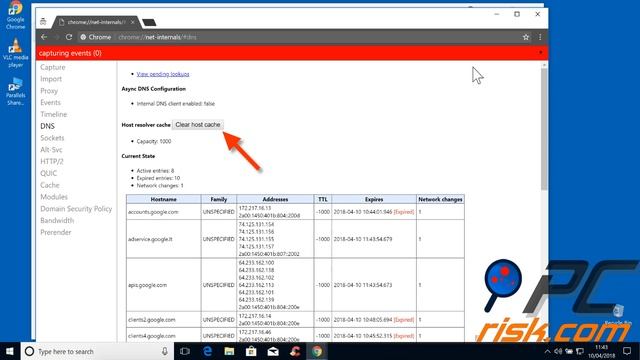Select Import in the sidebar
Viewport: 640px width, 360px height.
pyautogui.click(x=51, y=79)
